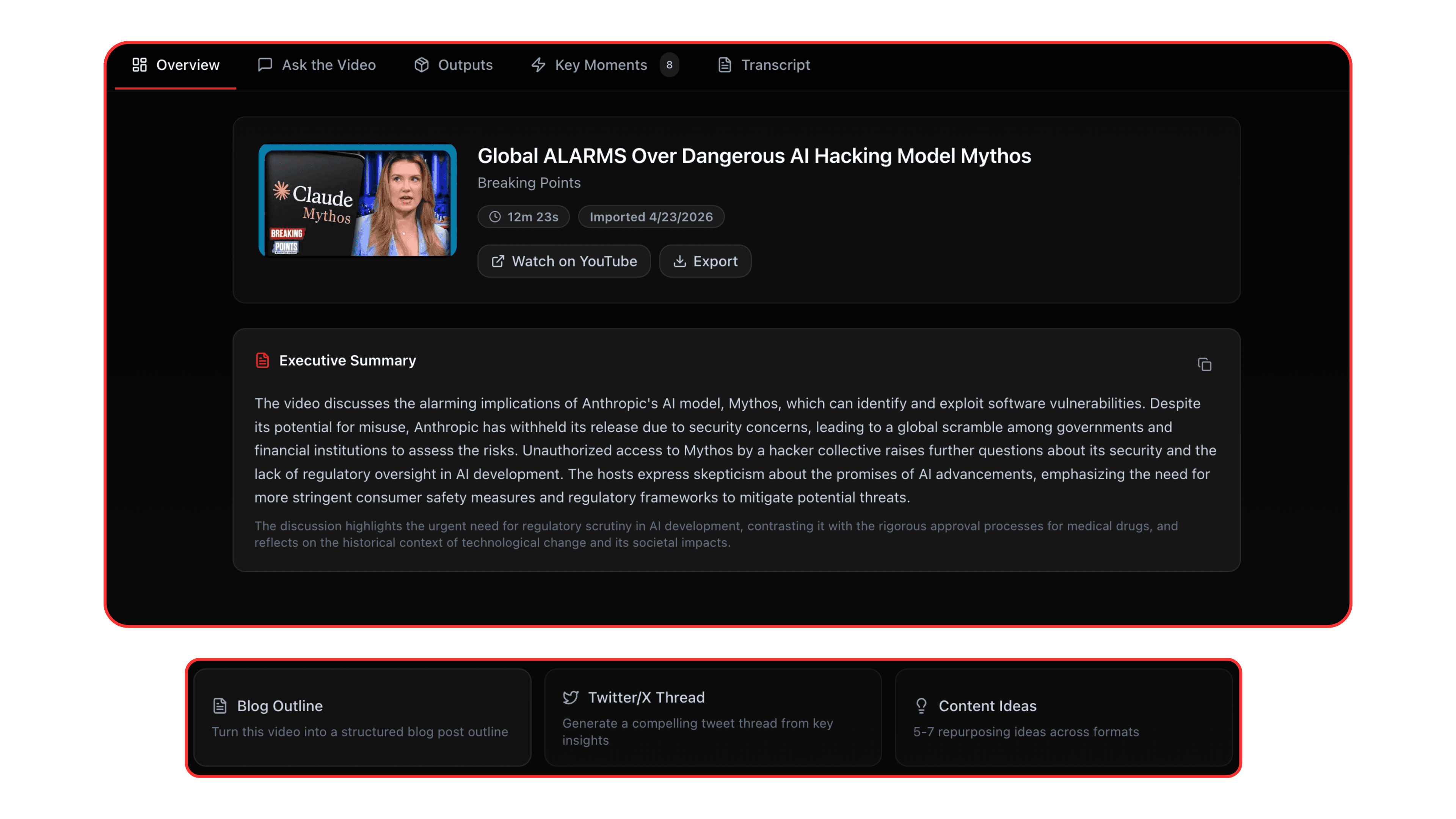The width and height of the screenshot is (1456, 819).
Task: Click the clock icon beside 12m 23s
Action: tap(494, 217)
